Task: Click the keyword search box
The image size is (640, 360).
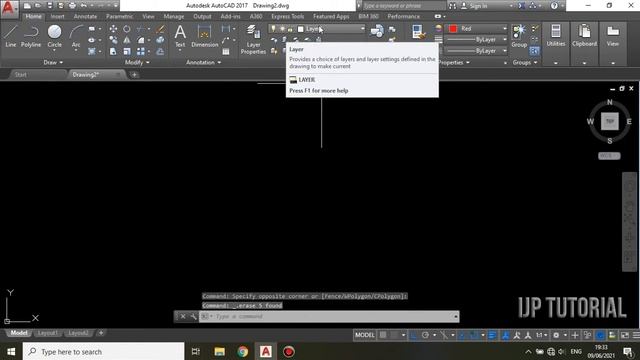Action: (x=404, y=6)
